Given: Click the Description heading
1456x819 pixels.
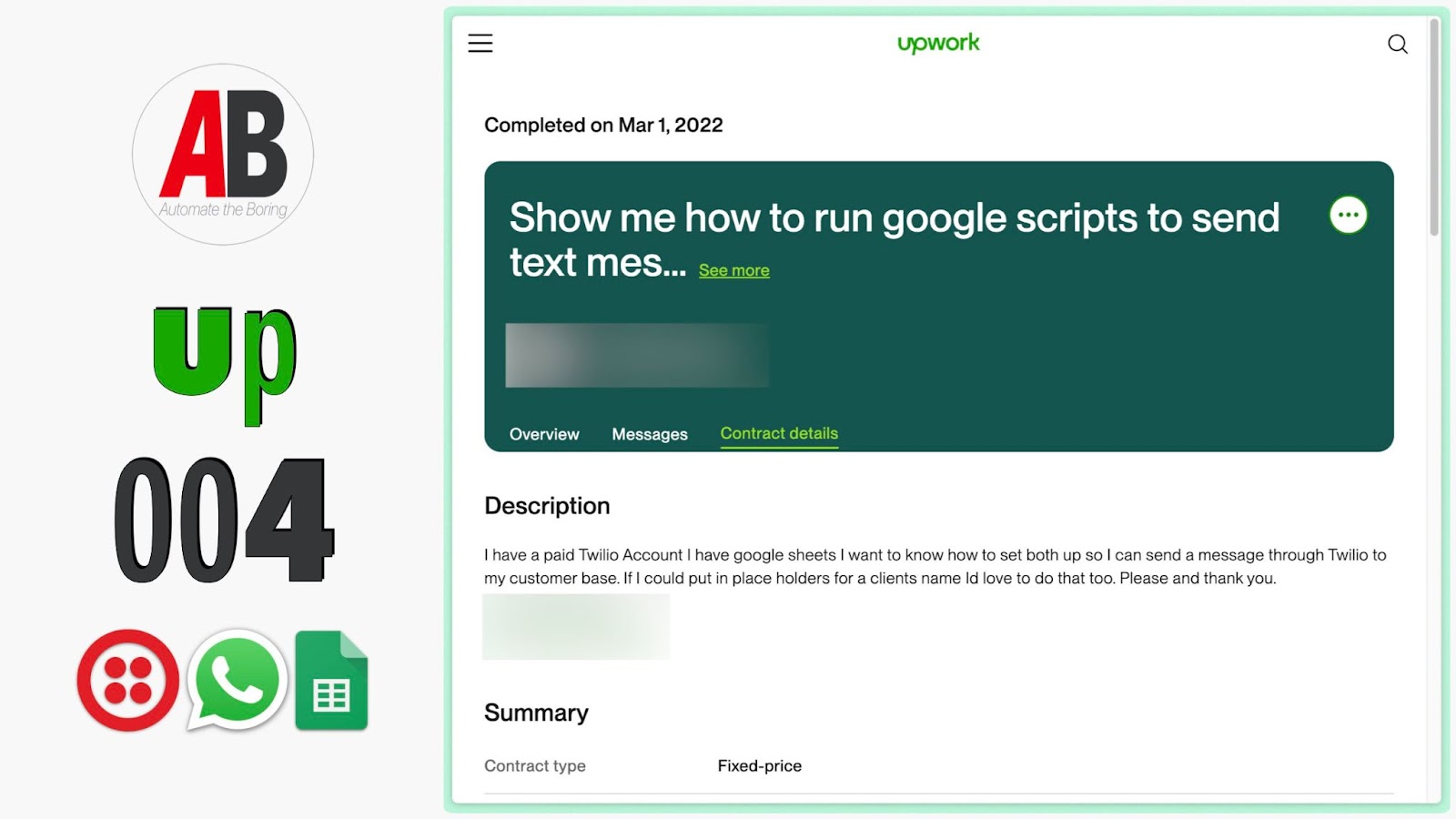Looking at the screenshot, I should (x=547, y=506).
